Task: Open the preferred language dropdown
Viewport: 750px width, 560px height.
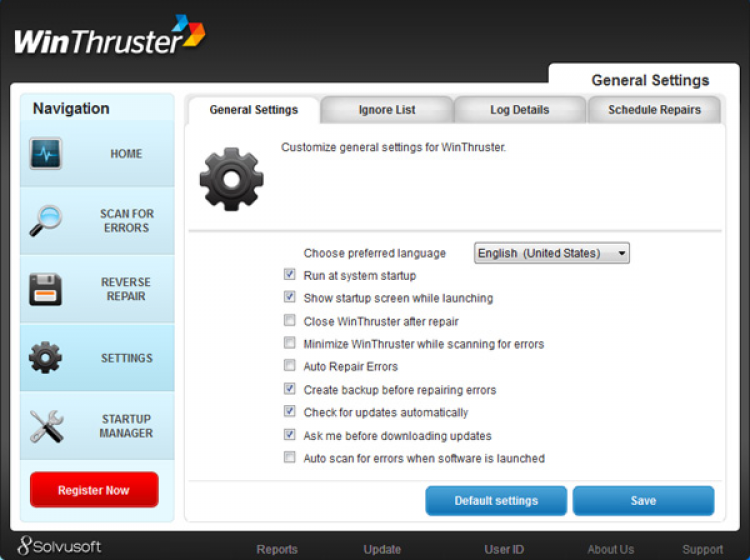Action: coord(551,253)
